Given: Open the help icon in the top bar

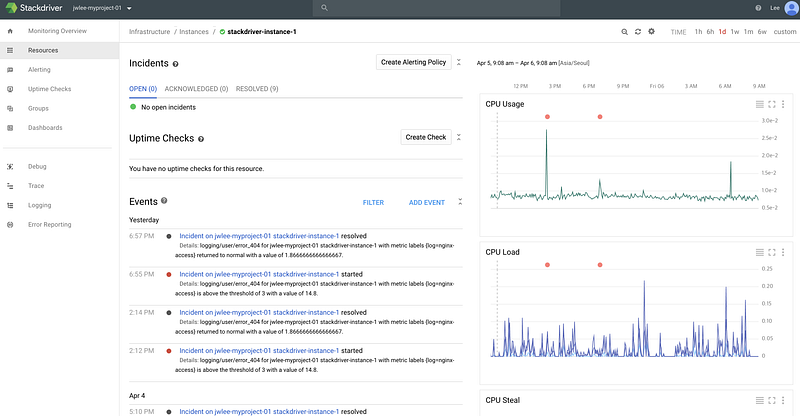Looking at the screenshot, I should pyautogui.click(x=758, y=8).
